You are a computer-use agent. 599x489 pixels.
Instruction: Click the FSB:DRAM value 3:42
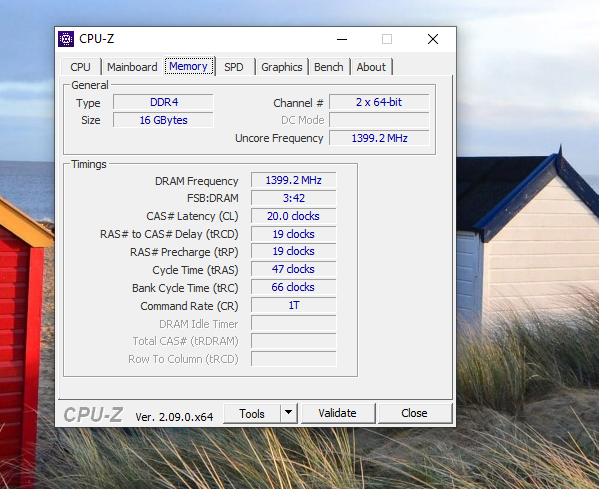coord(294,198)
